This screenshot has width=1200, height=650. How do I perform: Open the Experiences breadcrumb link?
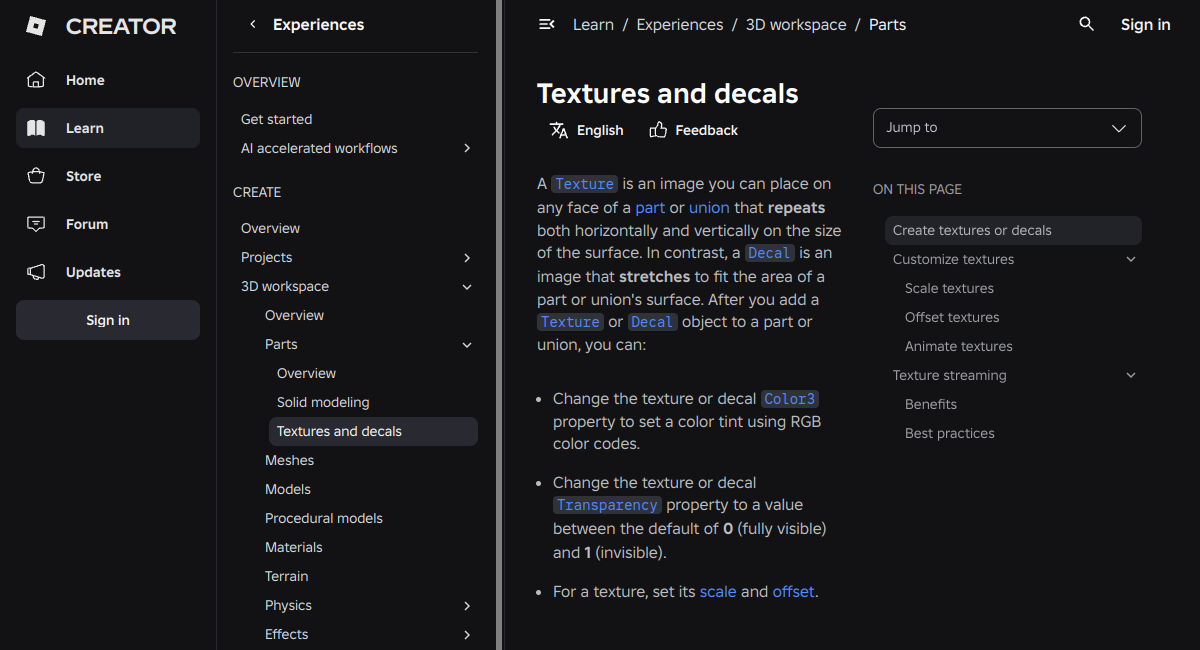click(680, 24)
